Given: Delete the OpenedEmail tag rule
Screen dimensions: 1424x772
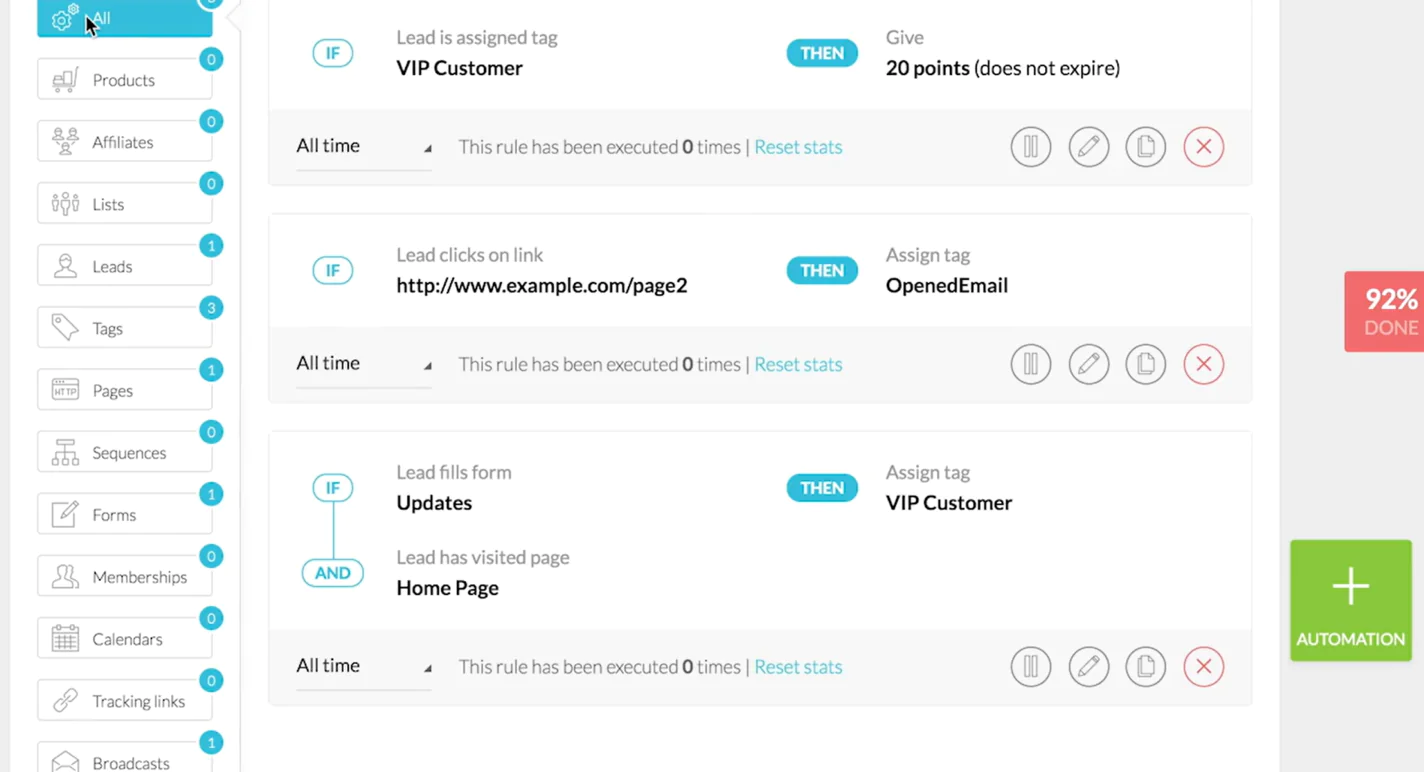Looking at the screenshot, I should click(1203, 364).
